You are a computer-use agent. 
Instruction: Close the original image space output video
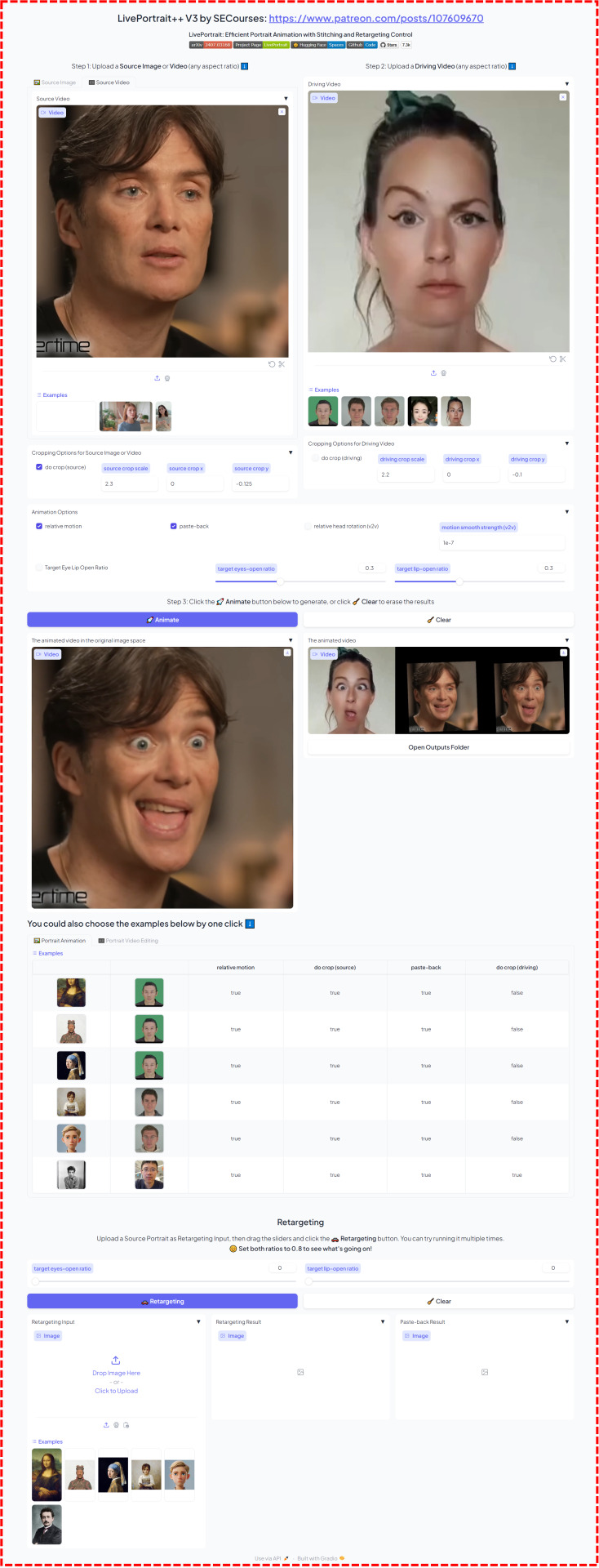point(286,653)
